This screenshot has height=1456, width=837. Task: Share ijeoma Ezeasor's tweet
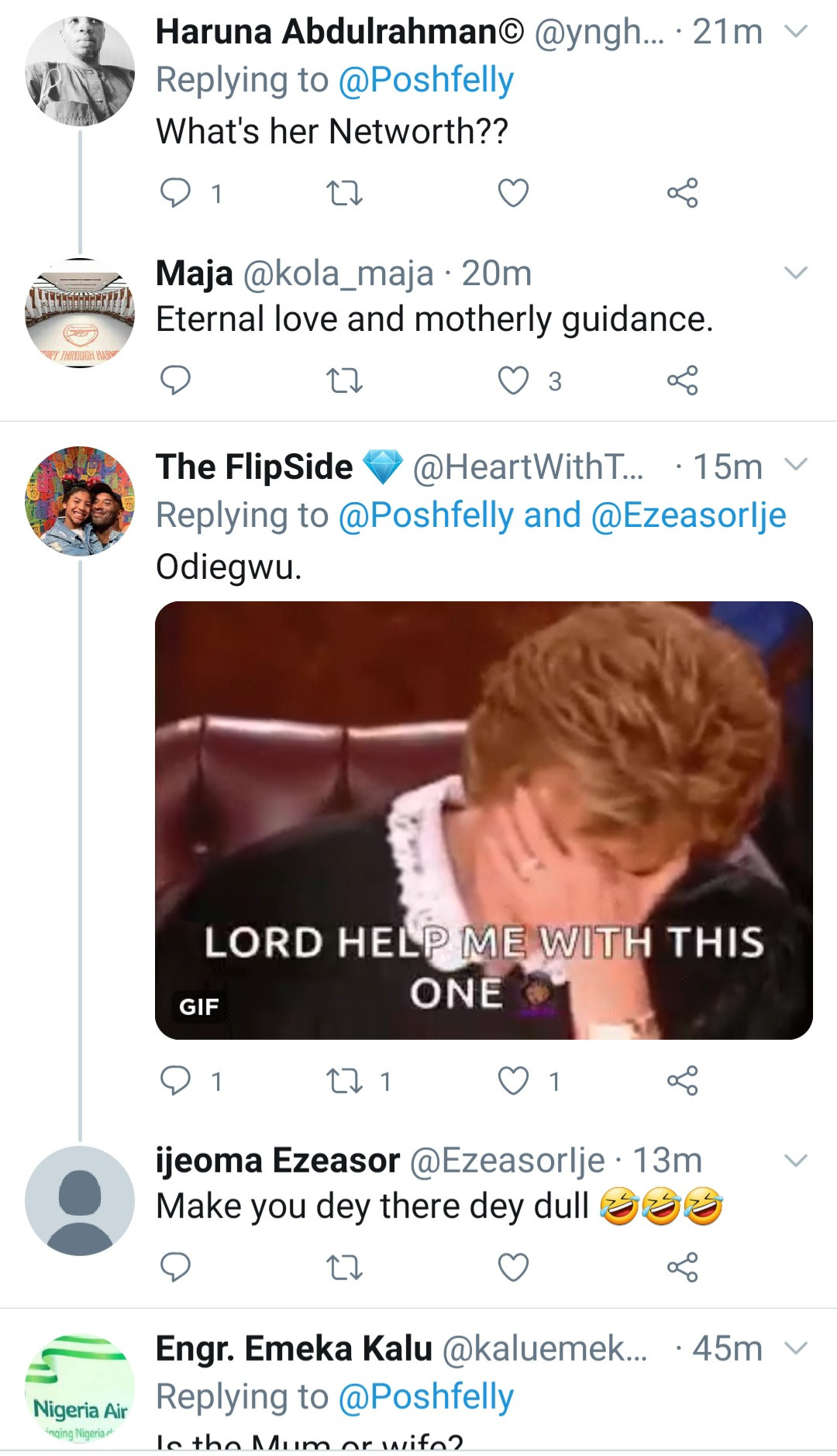[x=682, y=1268]
